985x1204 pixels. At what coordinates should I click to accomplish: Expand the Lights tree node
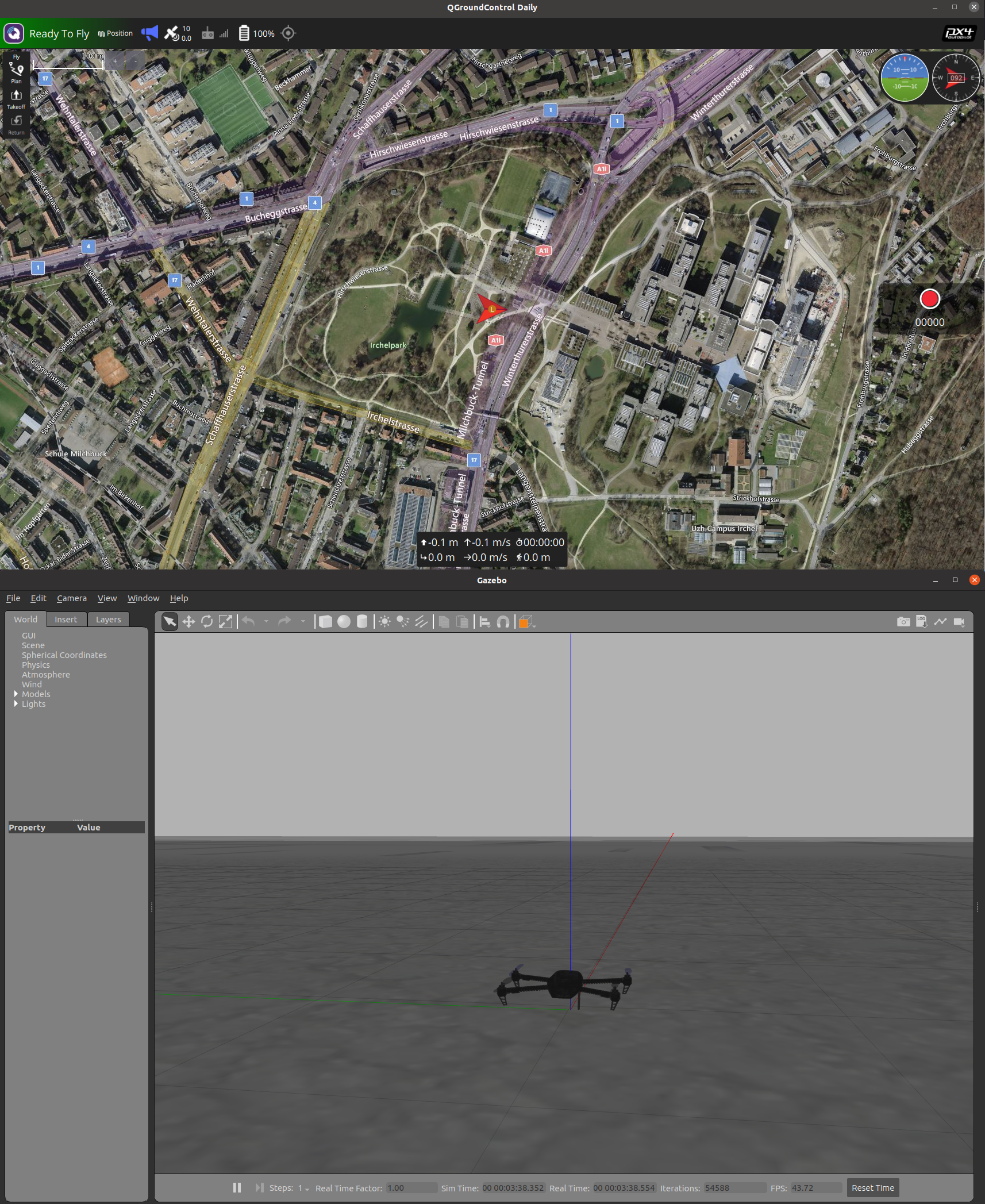pyautogui.click(x=16, y=703)
